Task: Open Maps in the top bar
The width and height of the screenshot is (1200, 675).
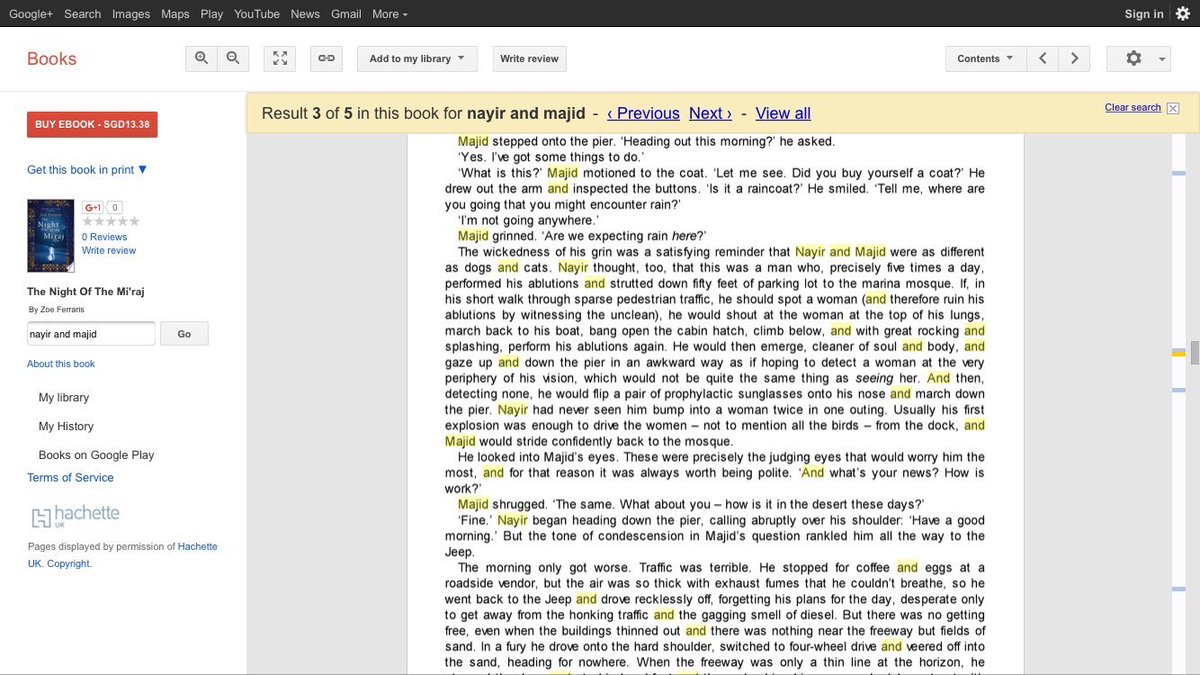Action: [175, 14]
